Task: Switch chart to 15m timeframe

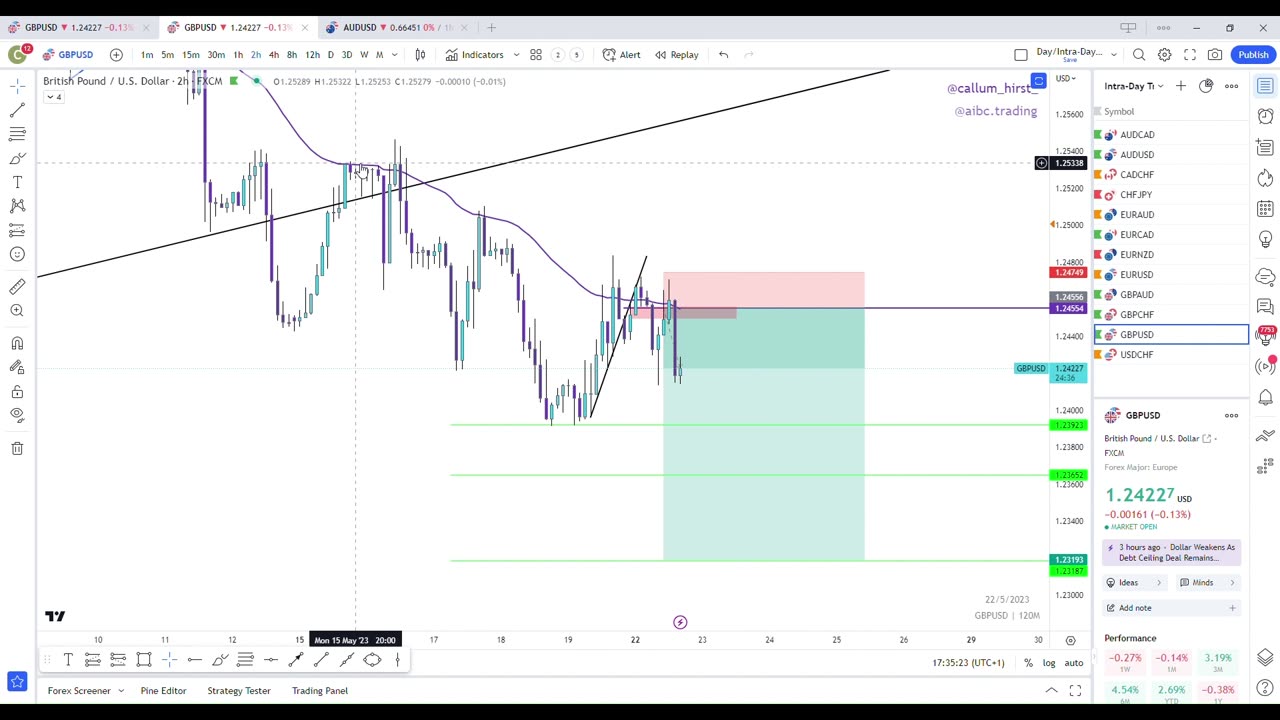Action: point(191,55)
